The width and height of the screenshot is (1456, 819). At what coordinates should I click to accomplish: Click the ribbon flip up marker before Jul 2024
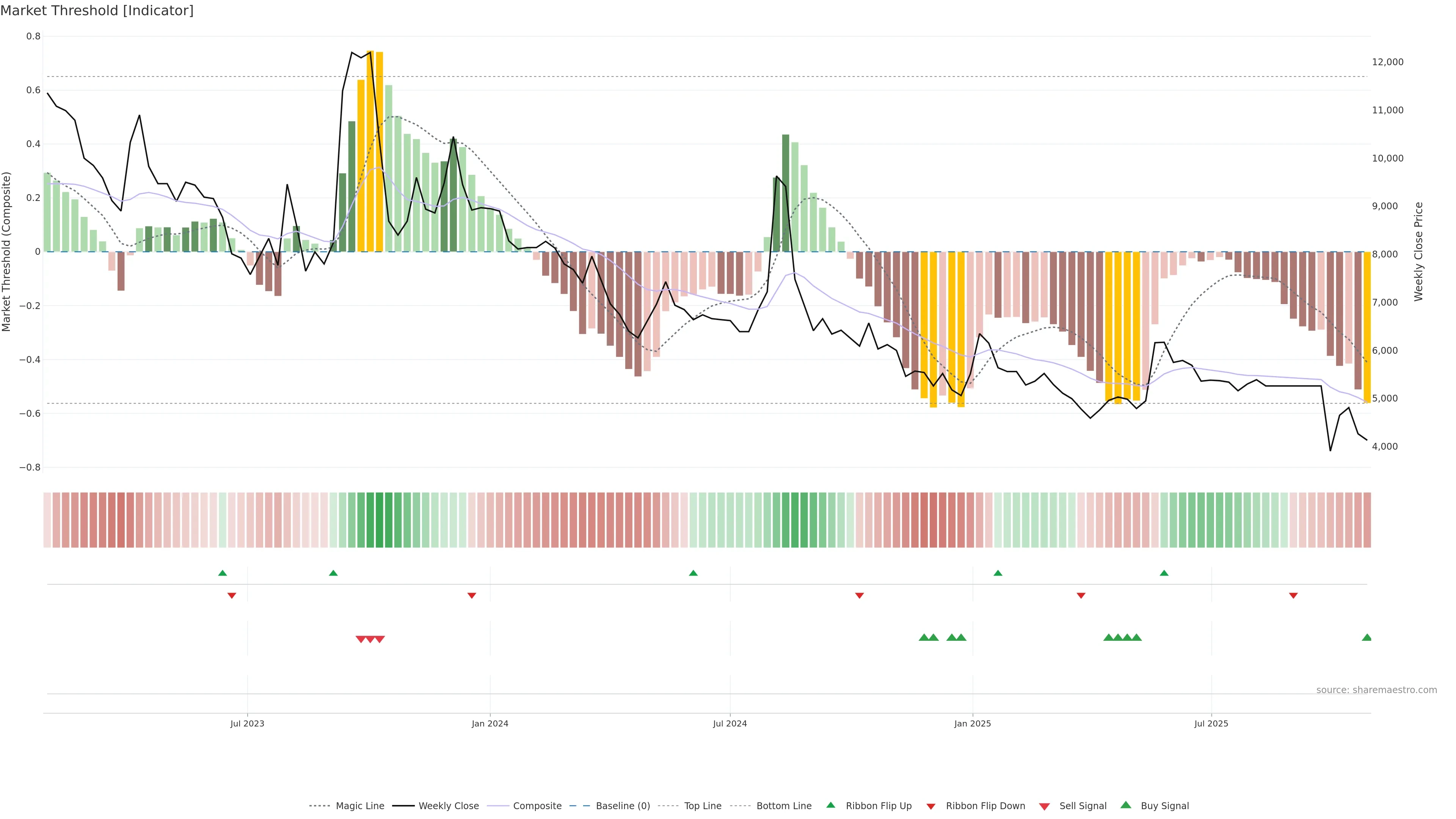pos(693,573)
